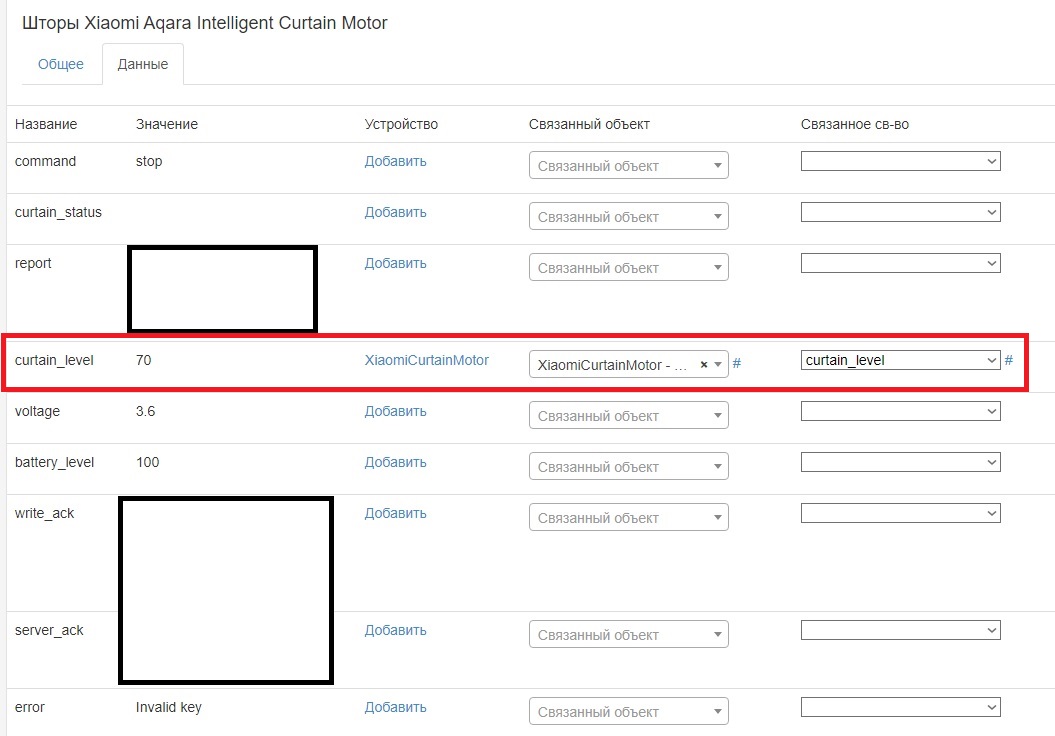Click Добавить link in command row
The width and height of the screenshot is (1055, 736).
point(395,161)
